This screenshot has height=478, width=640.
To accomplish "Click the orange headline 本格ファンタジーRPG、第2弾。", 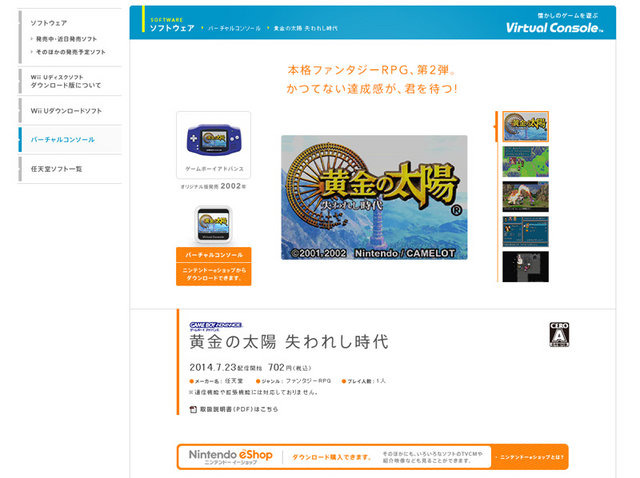I will coord(372,70).
